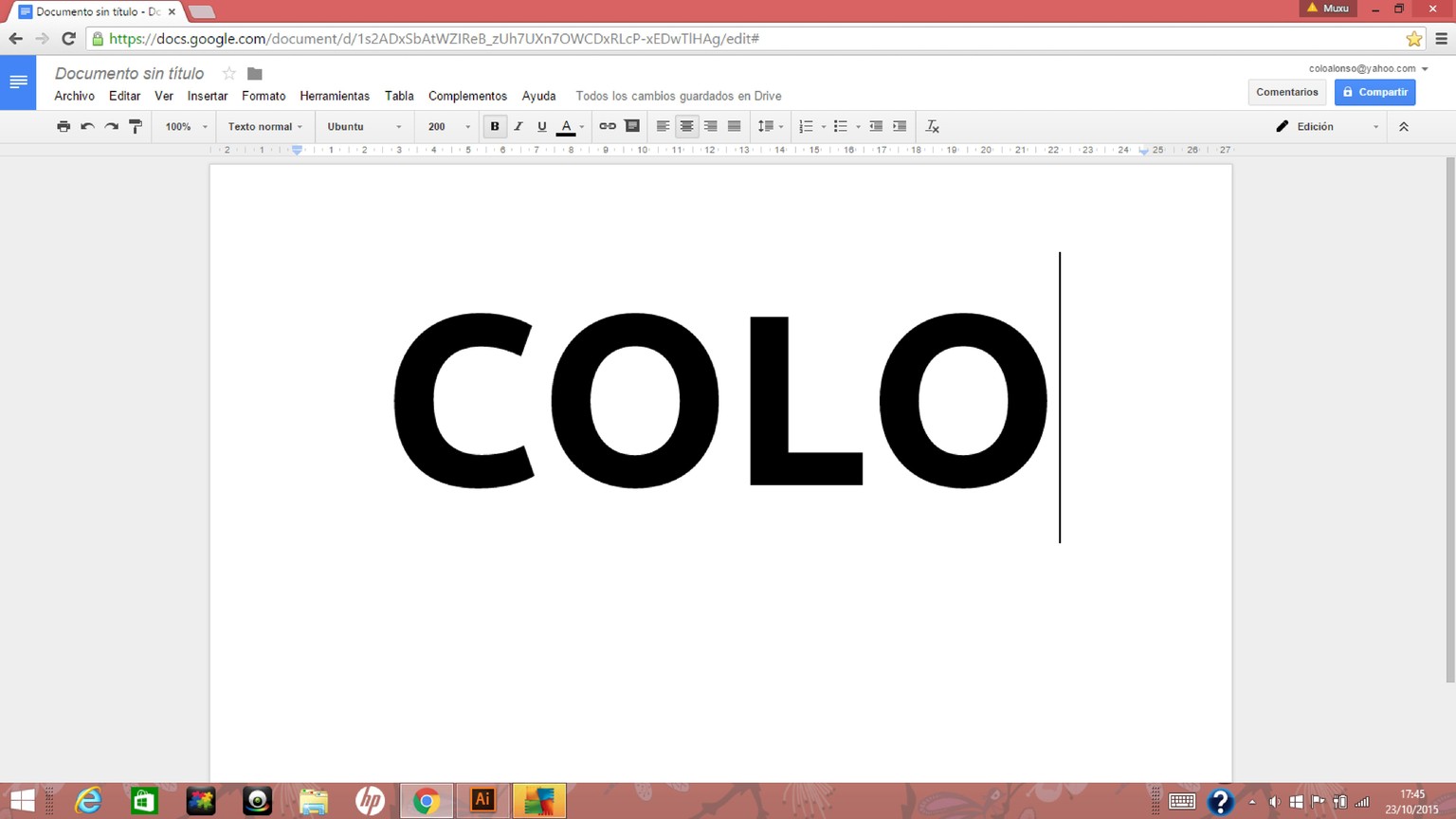Expand the numbered list style arrow
1456x819 pixels.
823,127
